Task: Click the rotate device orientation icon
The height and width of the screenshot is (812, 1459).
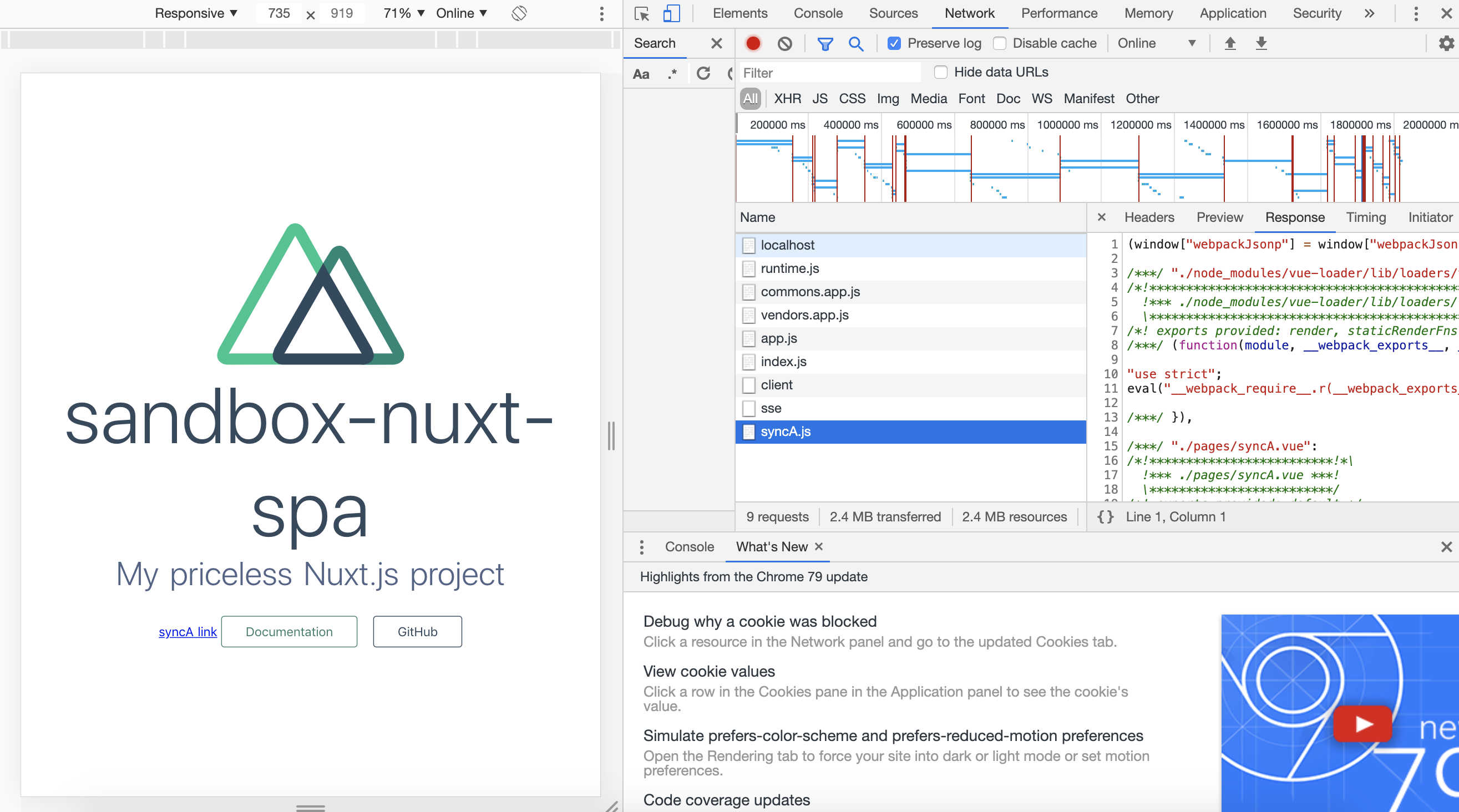Action: 519,13
